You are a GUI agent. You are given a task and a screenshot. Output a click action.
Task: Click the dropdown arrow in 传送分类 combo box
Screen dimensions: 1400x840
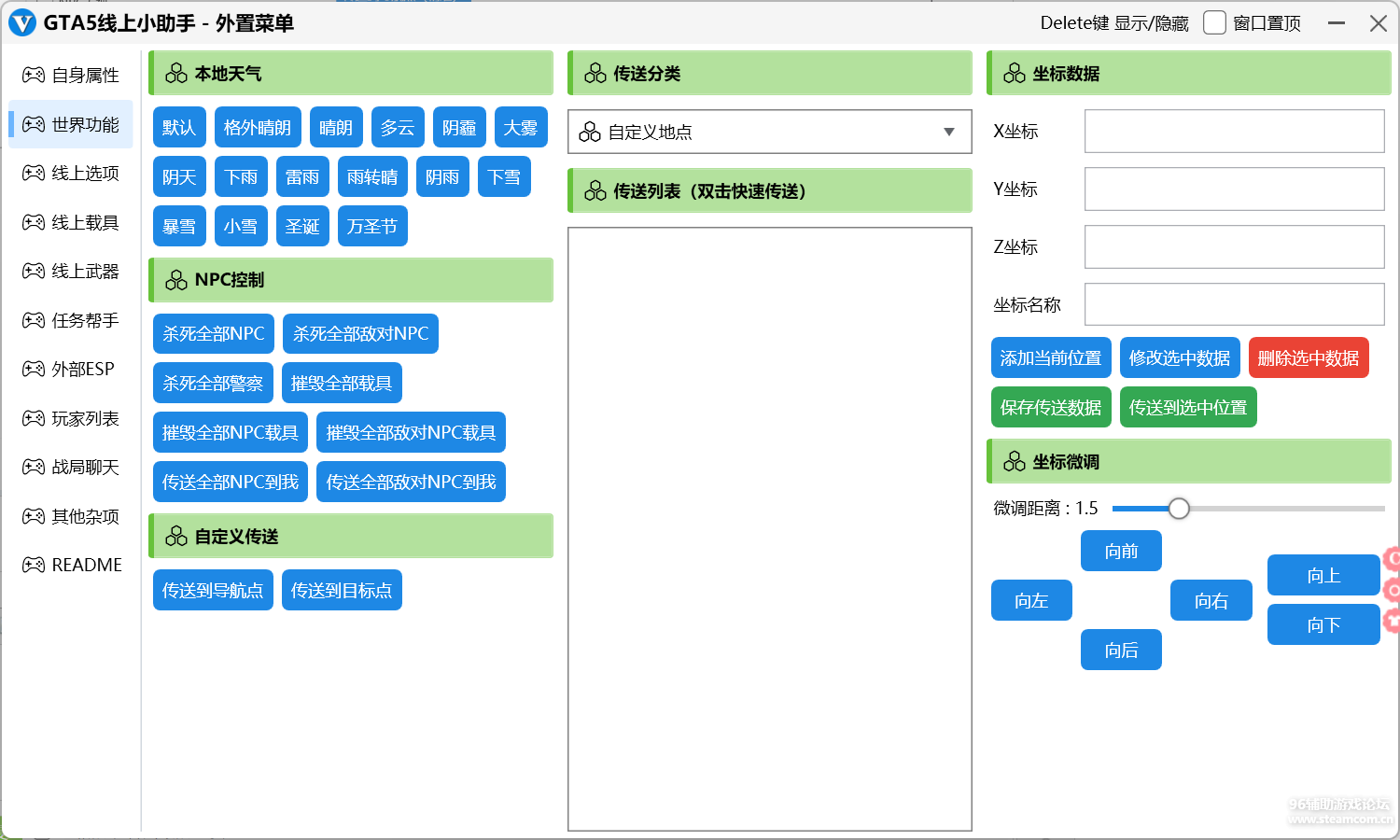click(949, 133)
